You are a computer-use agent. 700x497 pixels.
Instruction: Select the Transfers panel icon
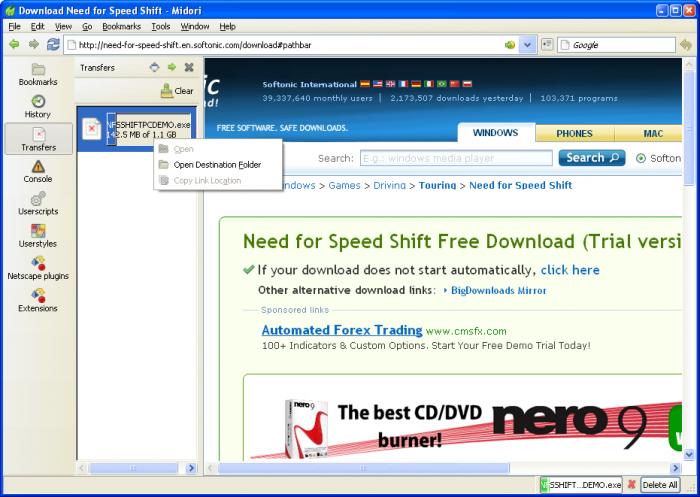(38, 139)
